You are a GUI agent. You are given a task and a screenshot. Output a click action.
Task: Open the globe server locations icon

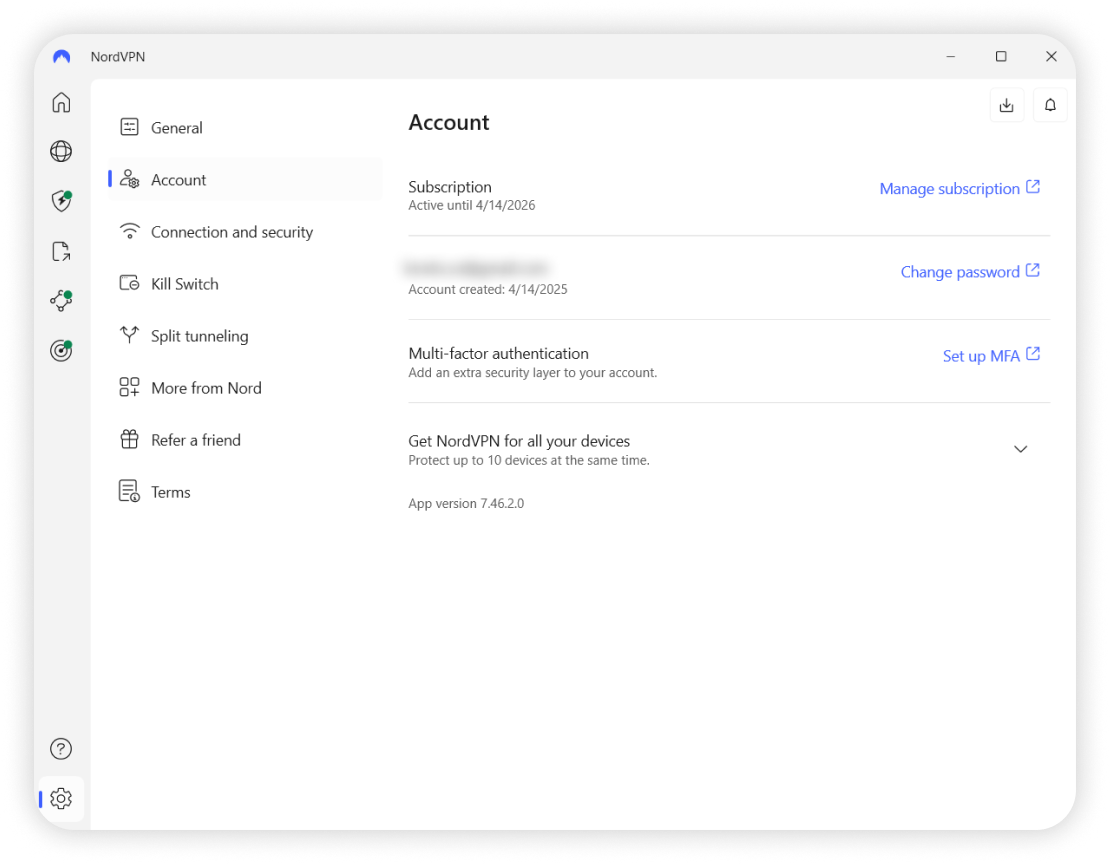click(x=61, y=151)
